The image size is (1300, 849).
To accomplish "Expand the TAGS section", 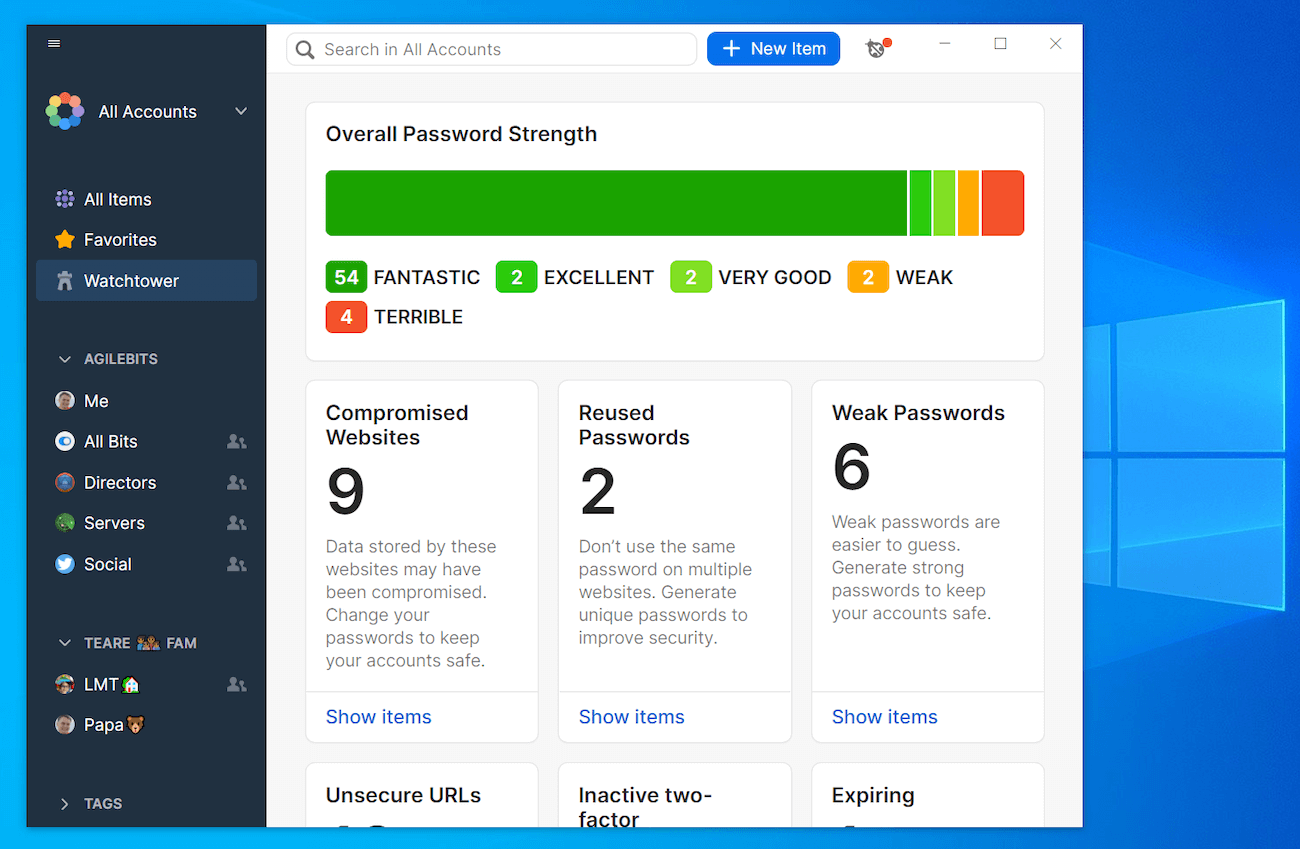I will [x=66, y=803].
